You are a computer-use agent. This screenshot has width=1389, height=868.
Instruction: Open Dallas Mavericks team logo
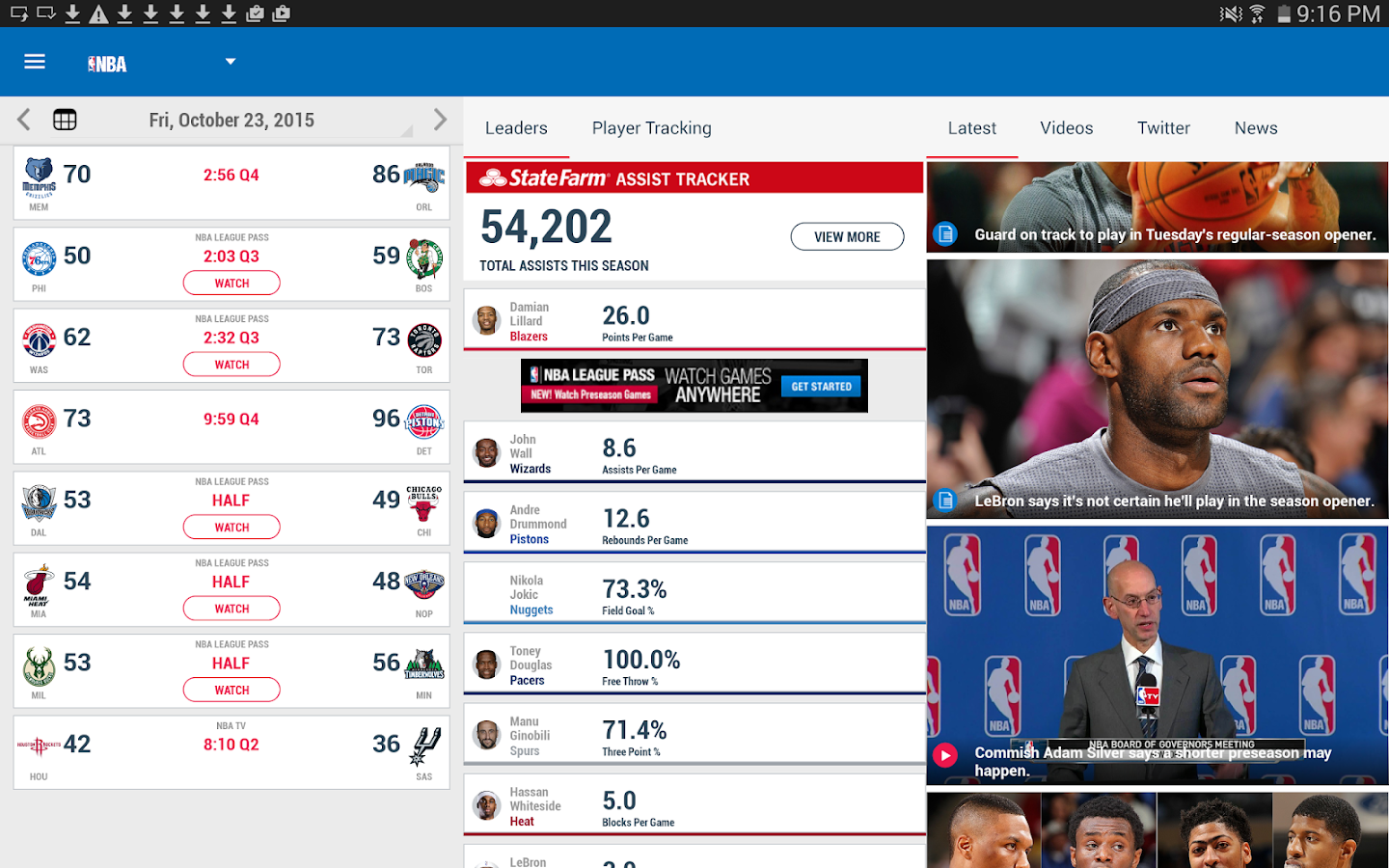point(39,503)
